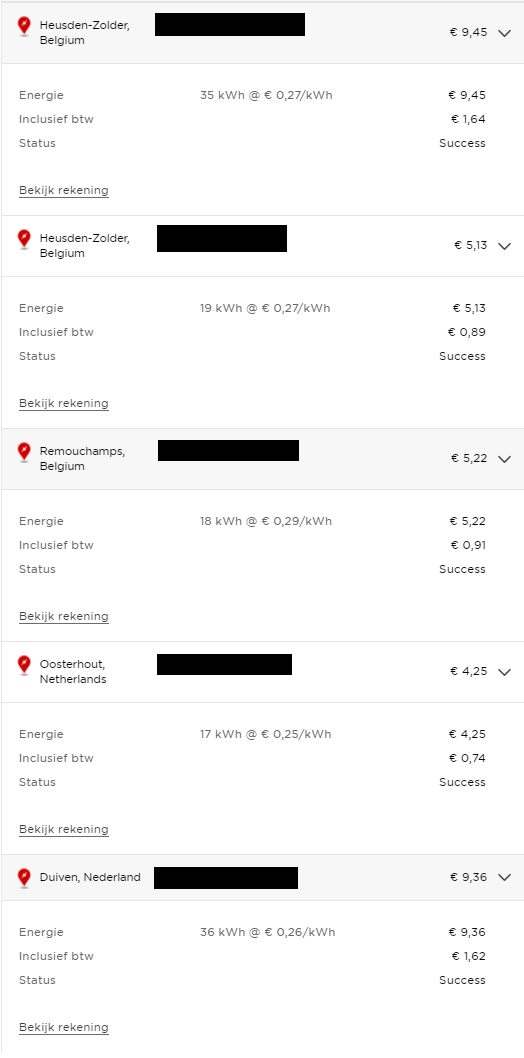Open Bekijk rekening for the 19 kWh session
Image resolution: width=524 pixels, height=1058 pixels.
(x=64, y=403)
